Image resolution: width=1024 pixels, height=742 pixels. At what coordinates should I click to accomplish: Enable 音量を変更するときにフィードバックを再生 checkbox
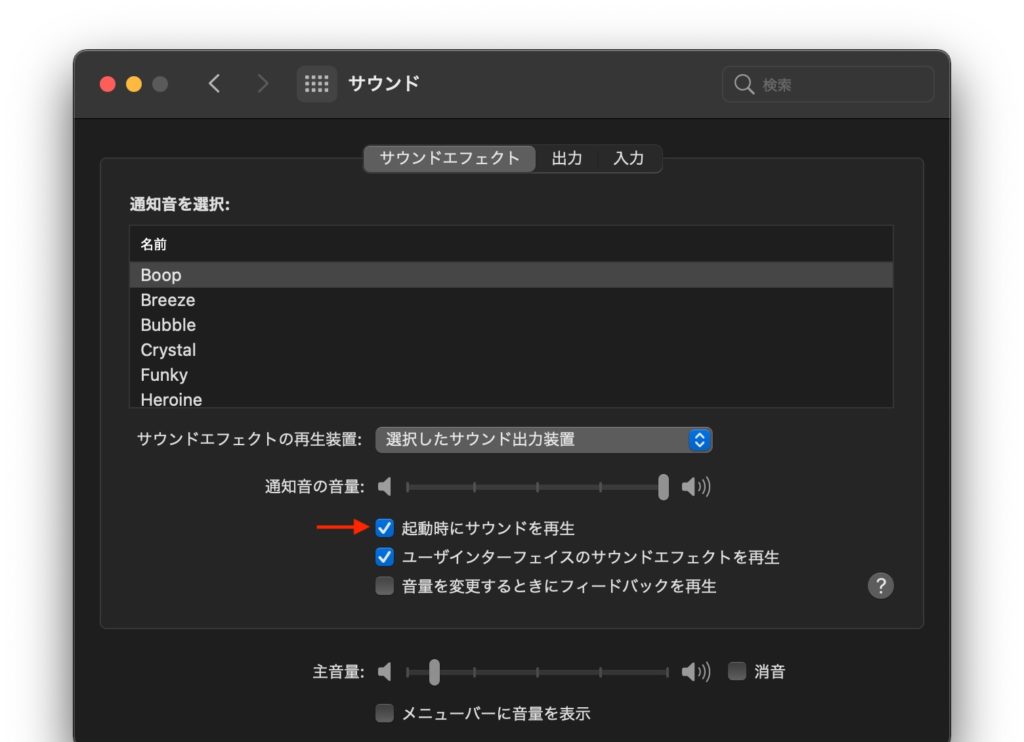point(385,586)
